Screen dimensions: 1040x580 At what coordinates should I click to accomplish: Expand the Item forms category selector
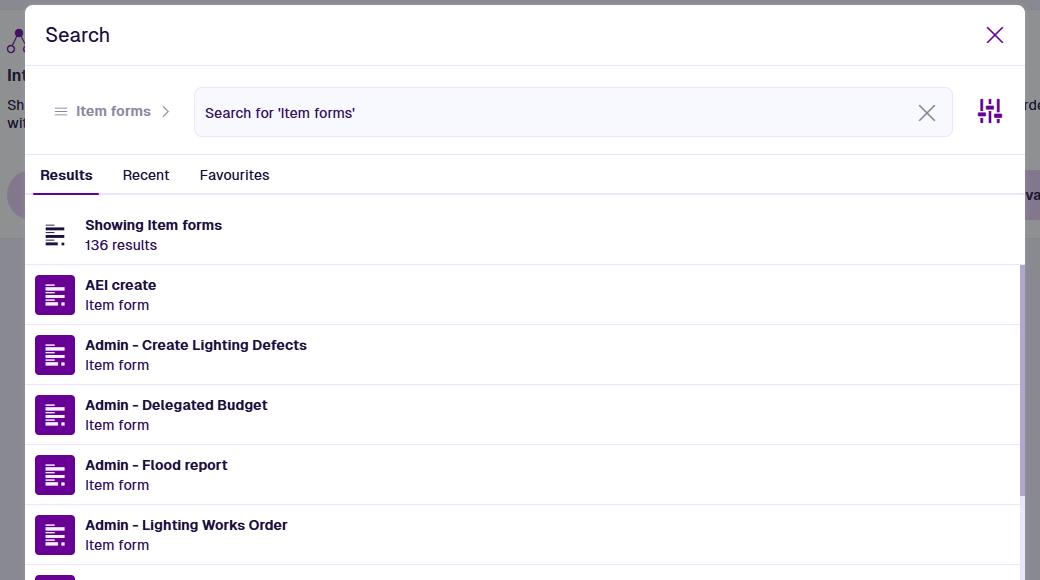pos(113,112)
